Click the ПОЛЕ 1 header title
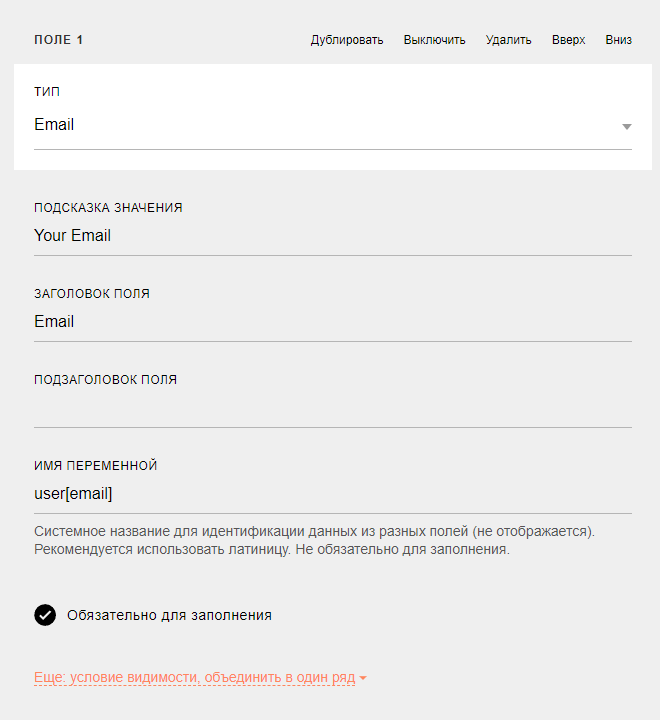This screenshot has width=660, height=720. point(58,40)
